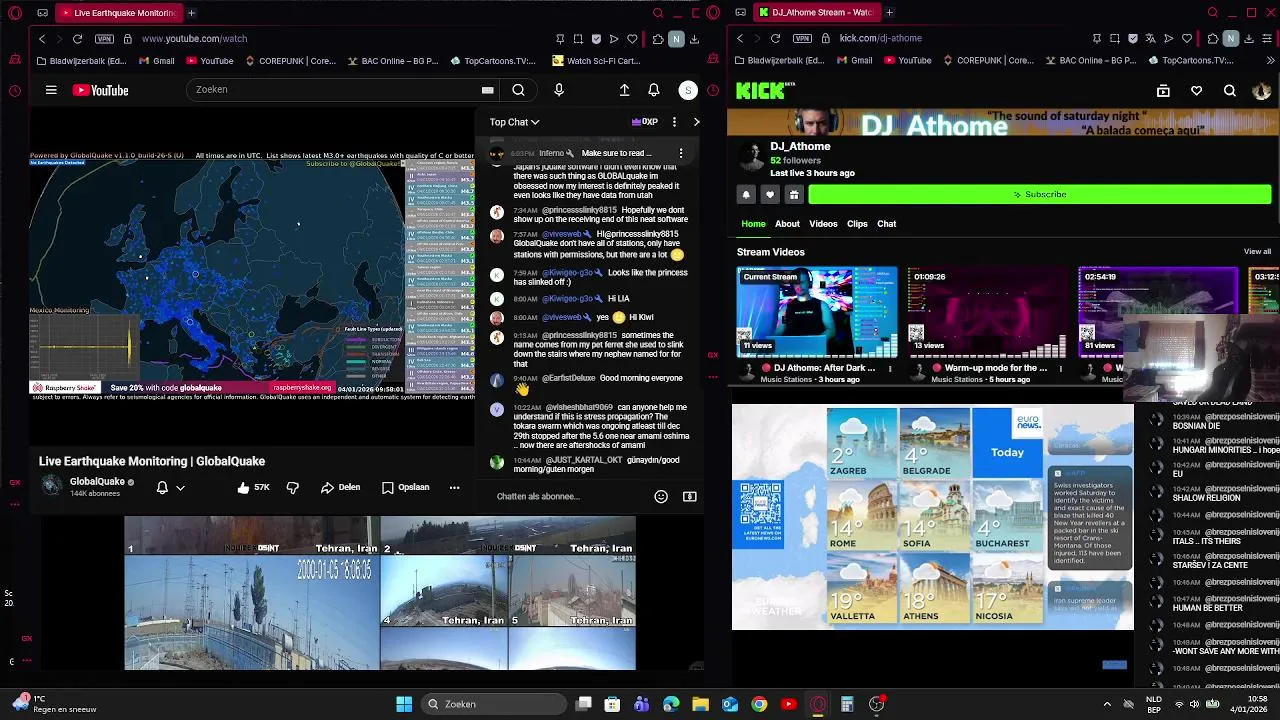Open the extensions cube menu in the Kick window
1280x720 pixels.
1212,39
